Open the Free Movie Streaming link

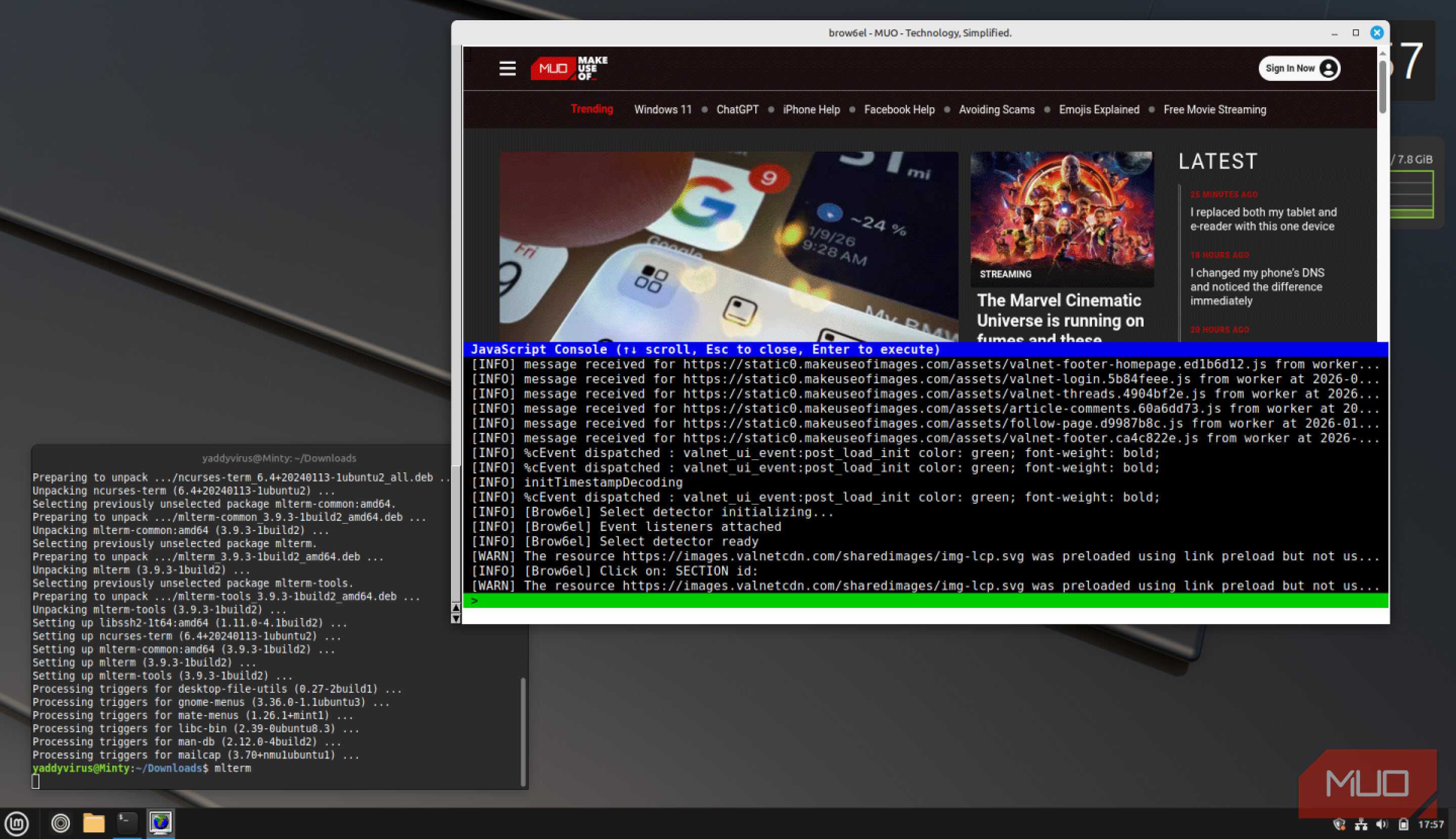pos(1215,109)
